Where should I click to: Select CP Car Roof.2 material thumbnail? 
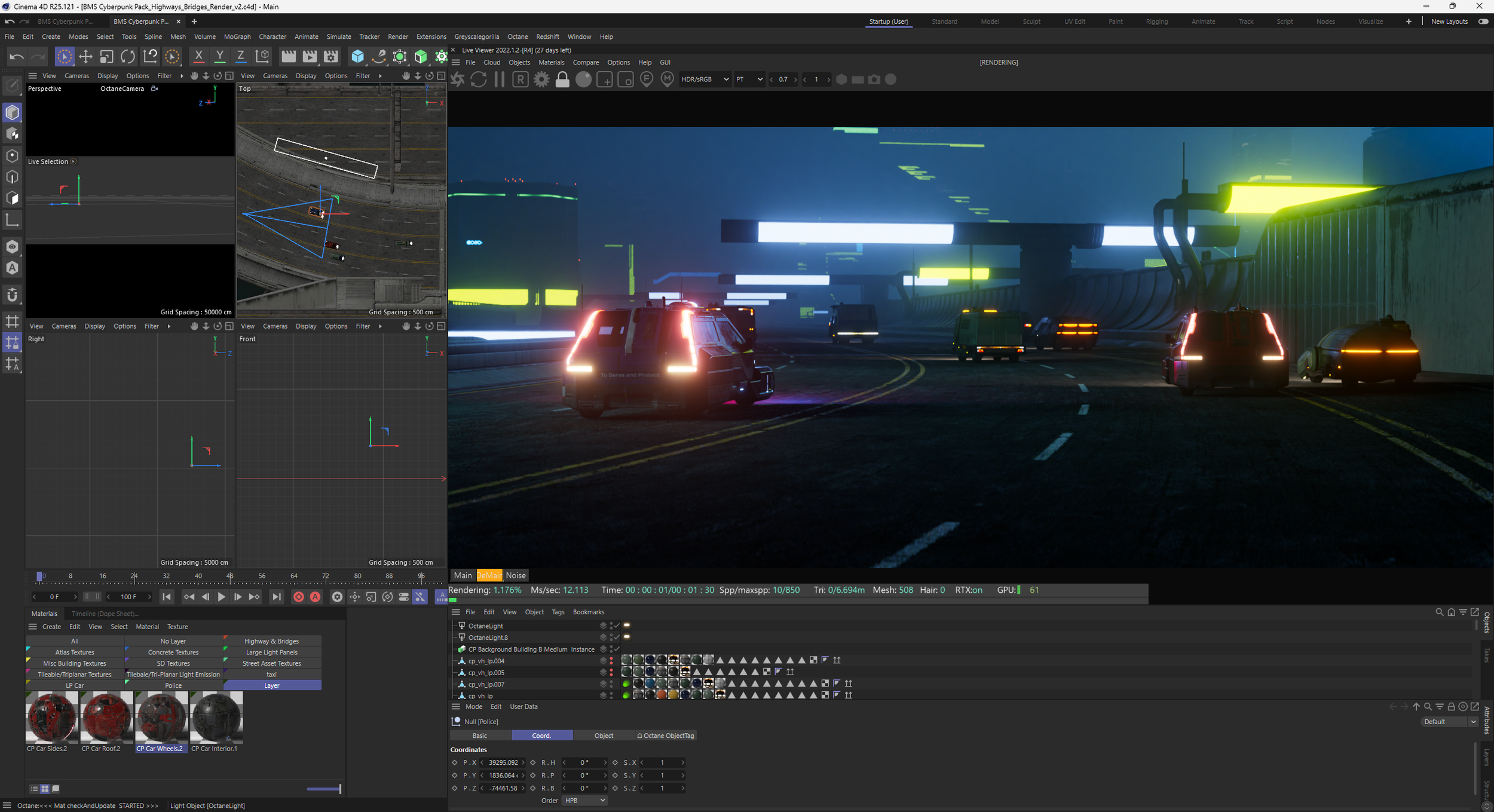tap(106, 717)
